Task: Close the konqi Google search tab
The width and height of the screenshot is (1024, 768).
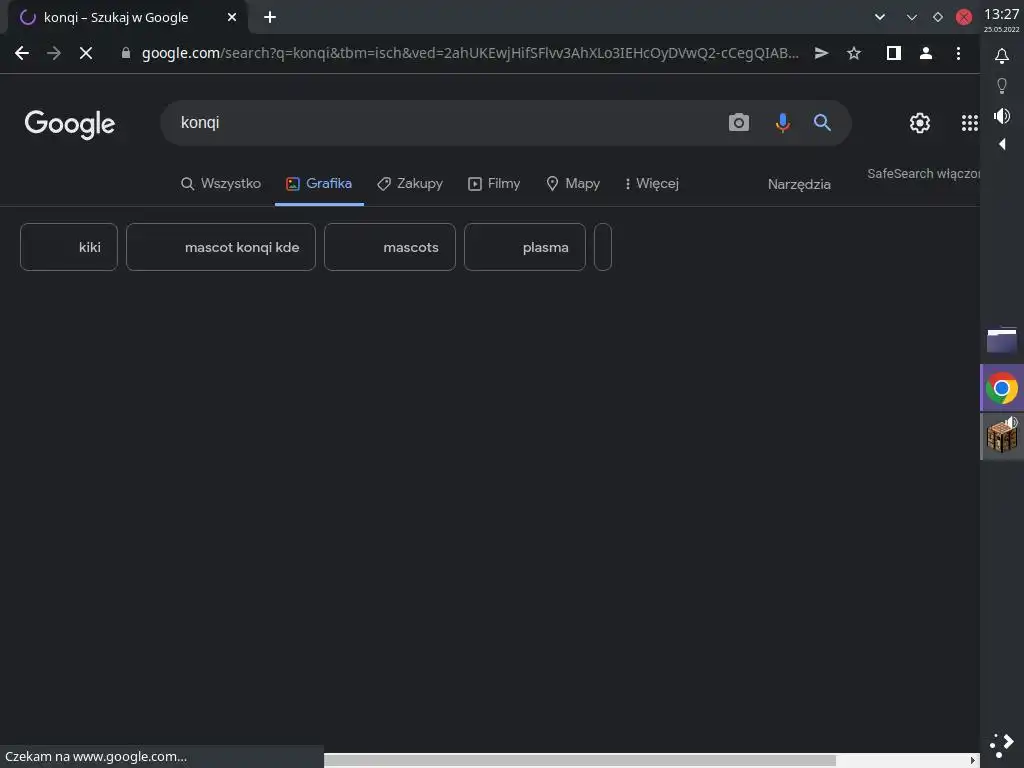Action: [232, 17]
